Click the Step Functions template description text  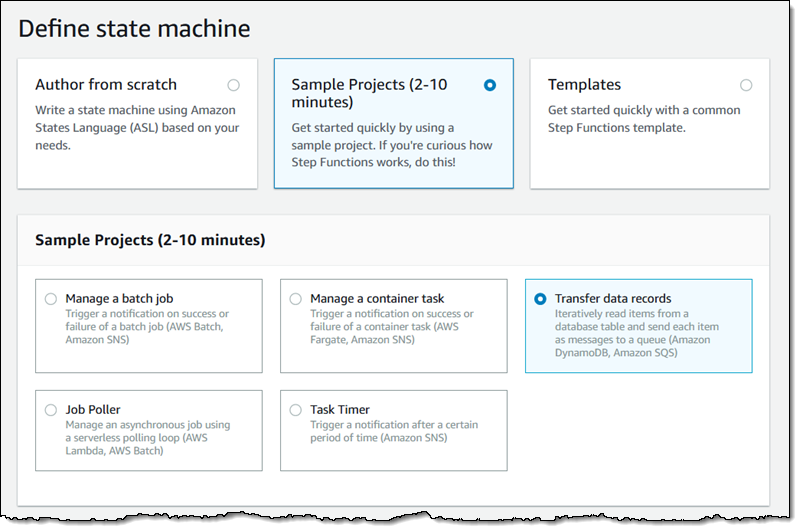point(644,119)
